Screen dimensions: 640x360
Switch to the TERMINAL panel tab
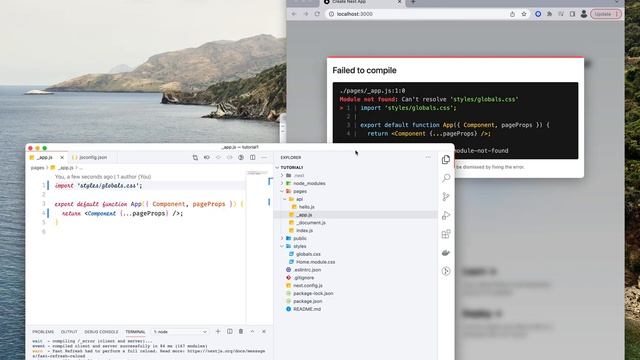coord(135,332)
